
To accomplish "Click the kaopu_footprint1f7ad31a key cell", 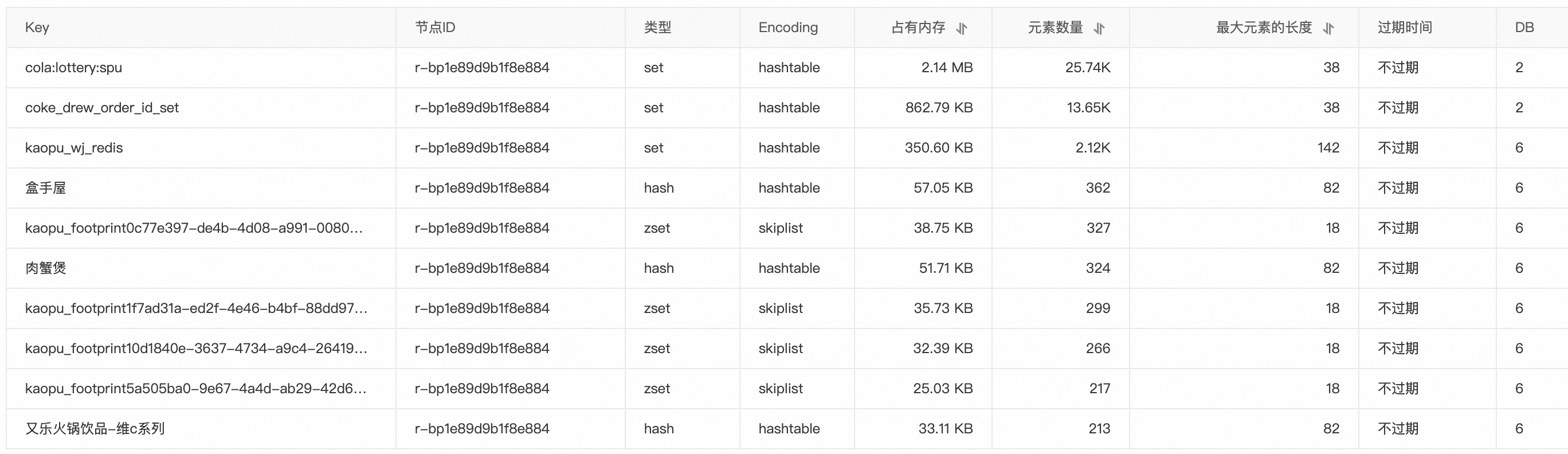I will [196, 308].
